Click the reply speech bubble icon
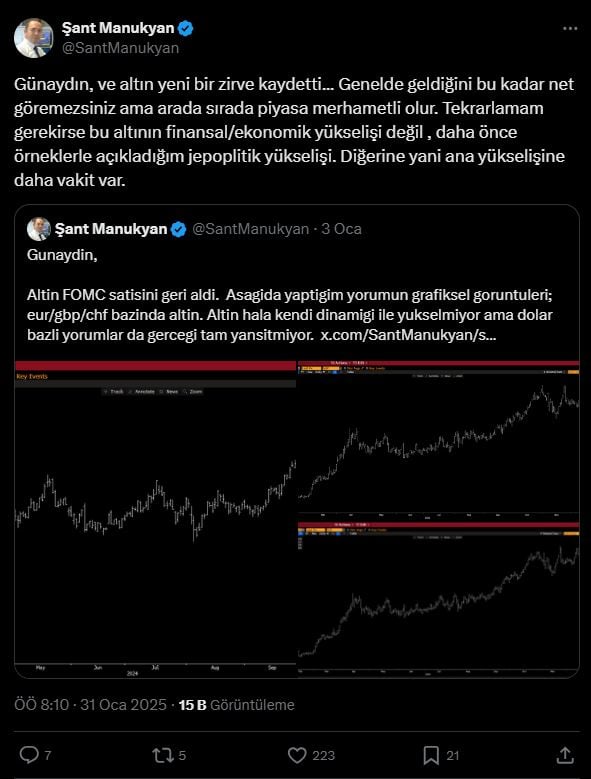This screenshot has height=779, width=591. tap(29, 755)
